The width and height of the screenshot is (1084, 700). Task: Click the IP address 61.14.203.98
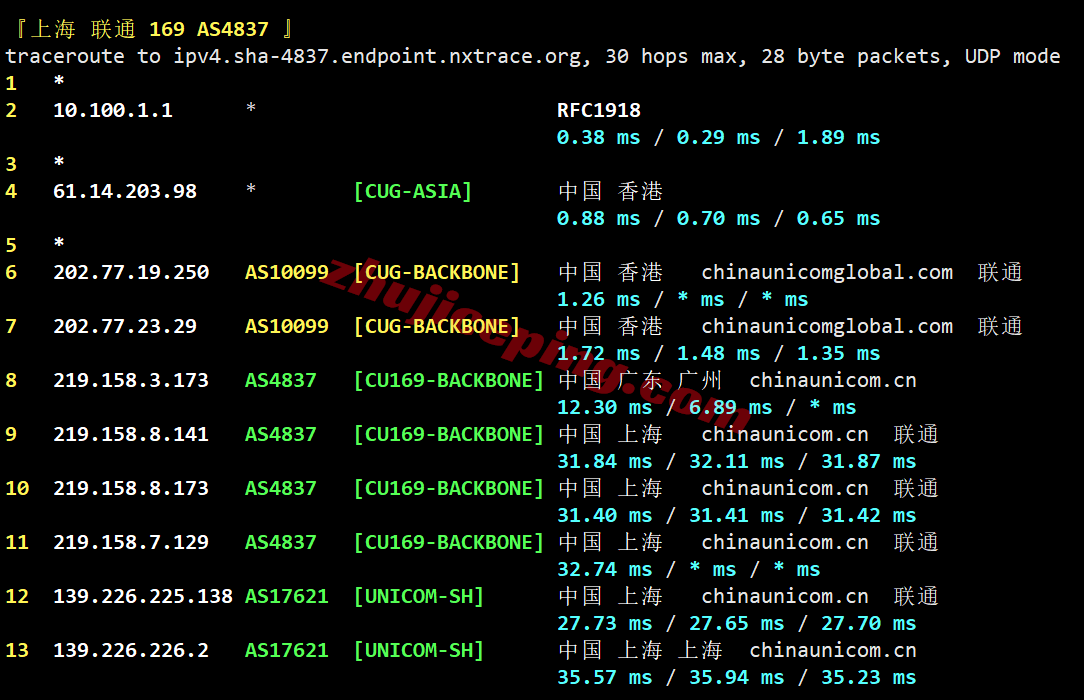pos(125,191)
